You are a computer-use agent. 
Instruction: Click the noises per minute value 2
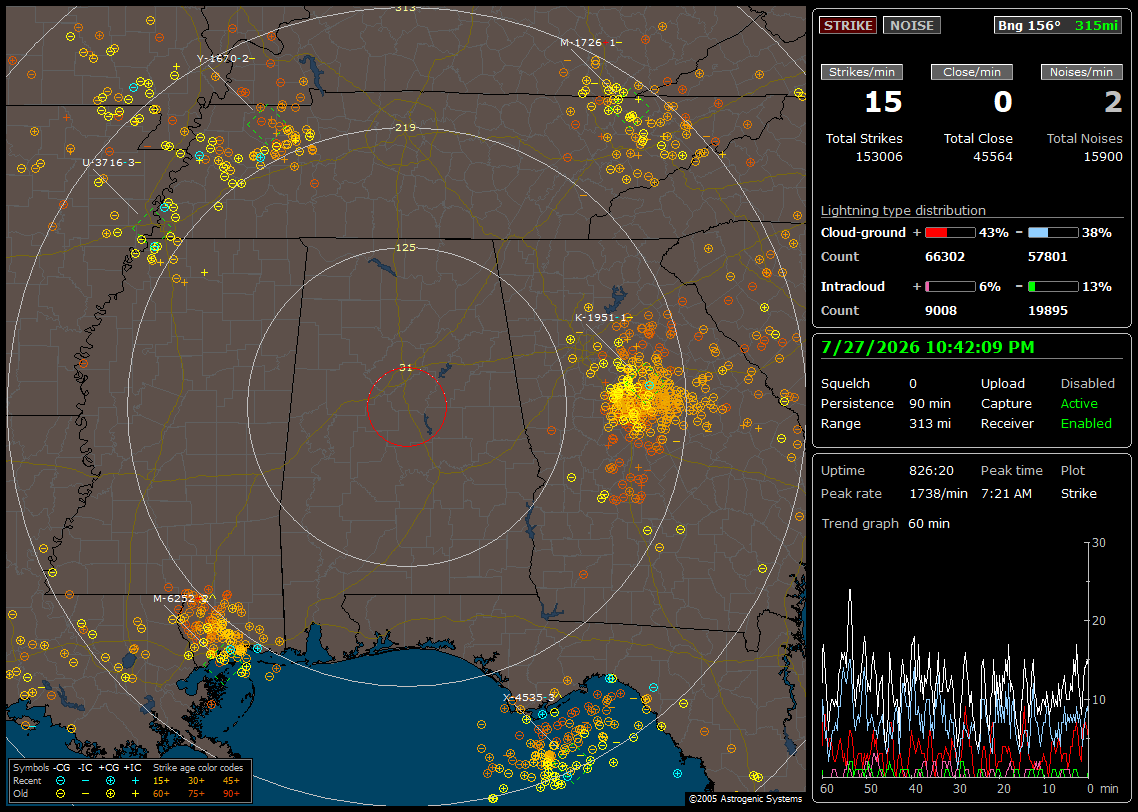[1113, 102]
